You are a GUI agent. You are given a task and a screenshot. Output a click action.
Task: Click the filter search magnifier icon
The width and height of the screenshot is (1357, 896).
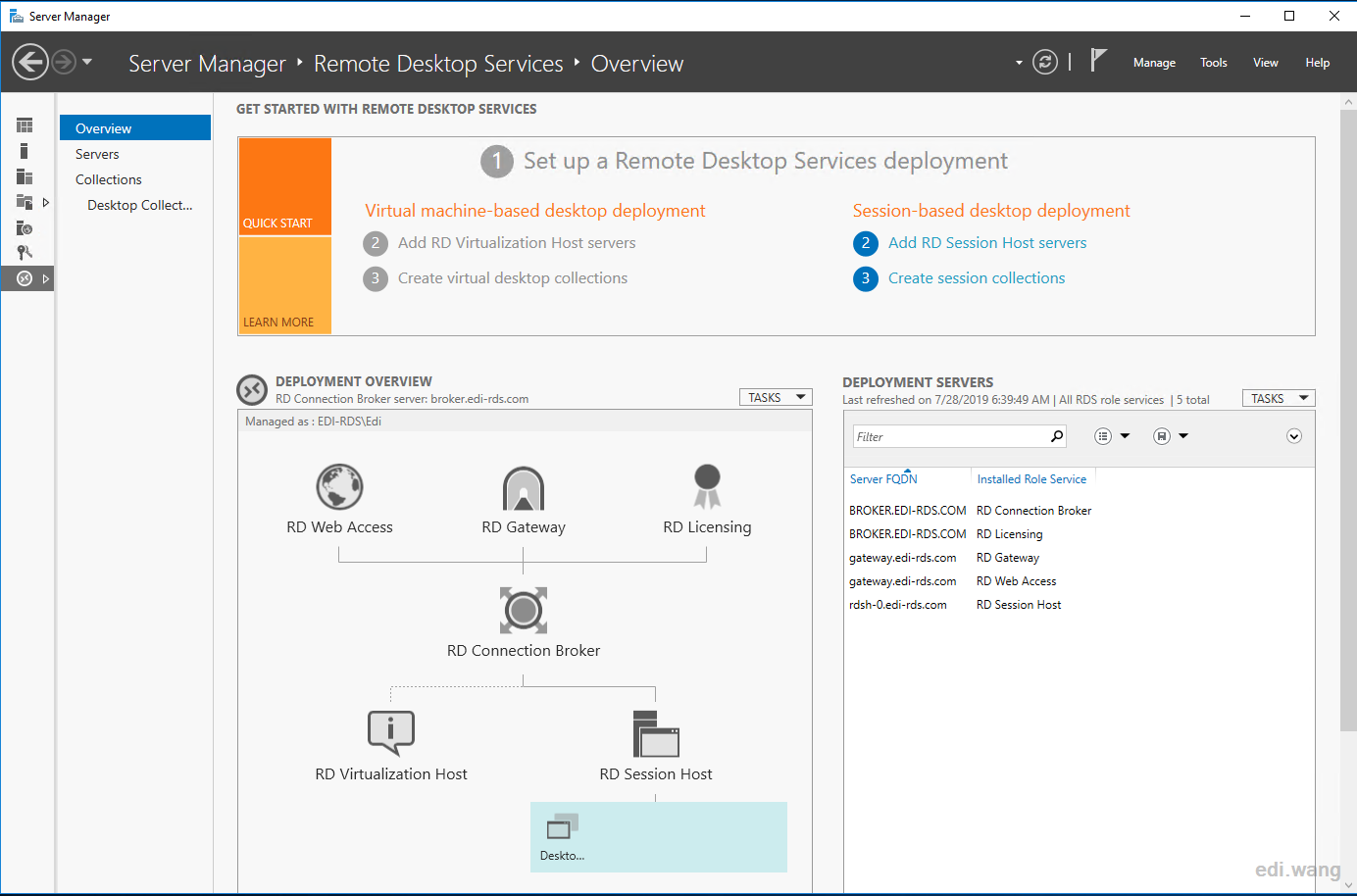[x=1057, y=436]
